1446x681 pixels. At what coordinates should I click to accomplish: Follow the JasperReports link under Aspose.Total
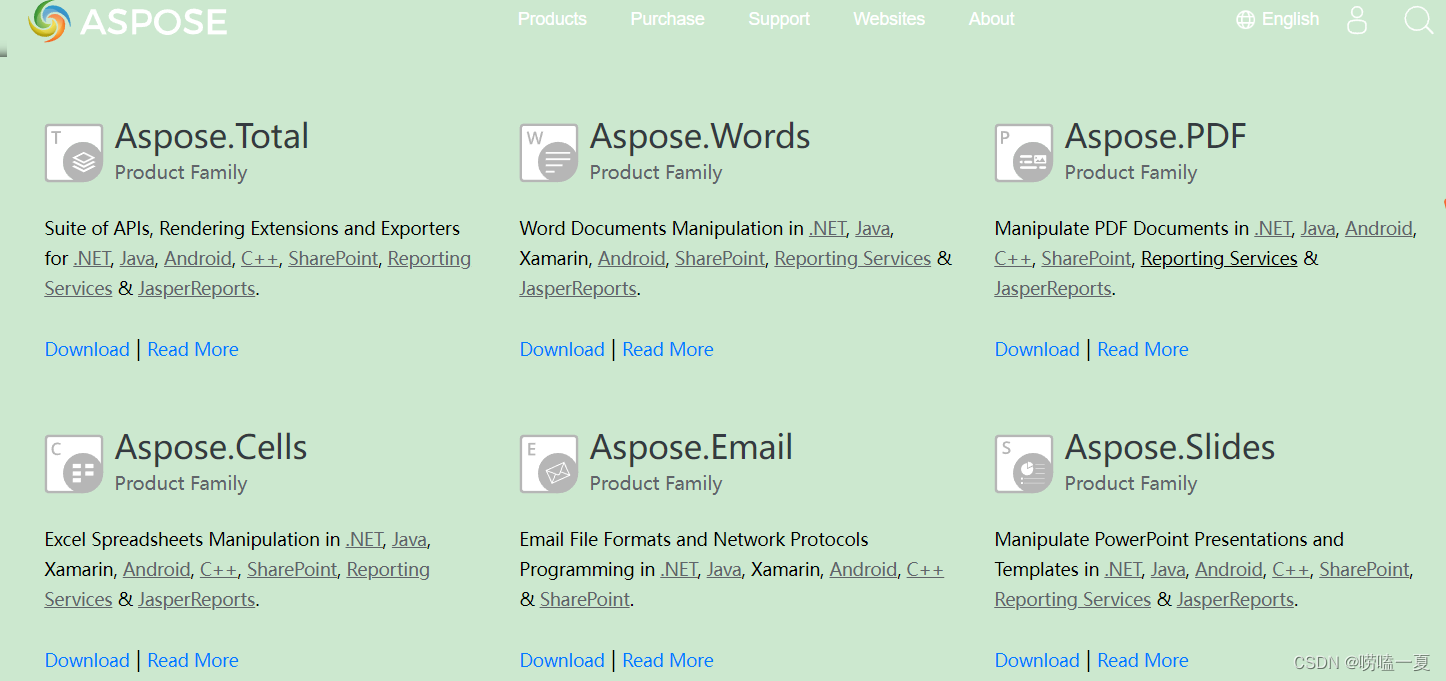[x=197, y=288]
